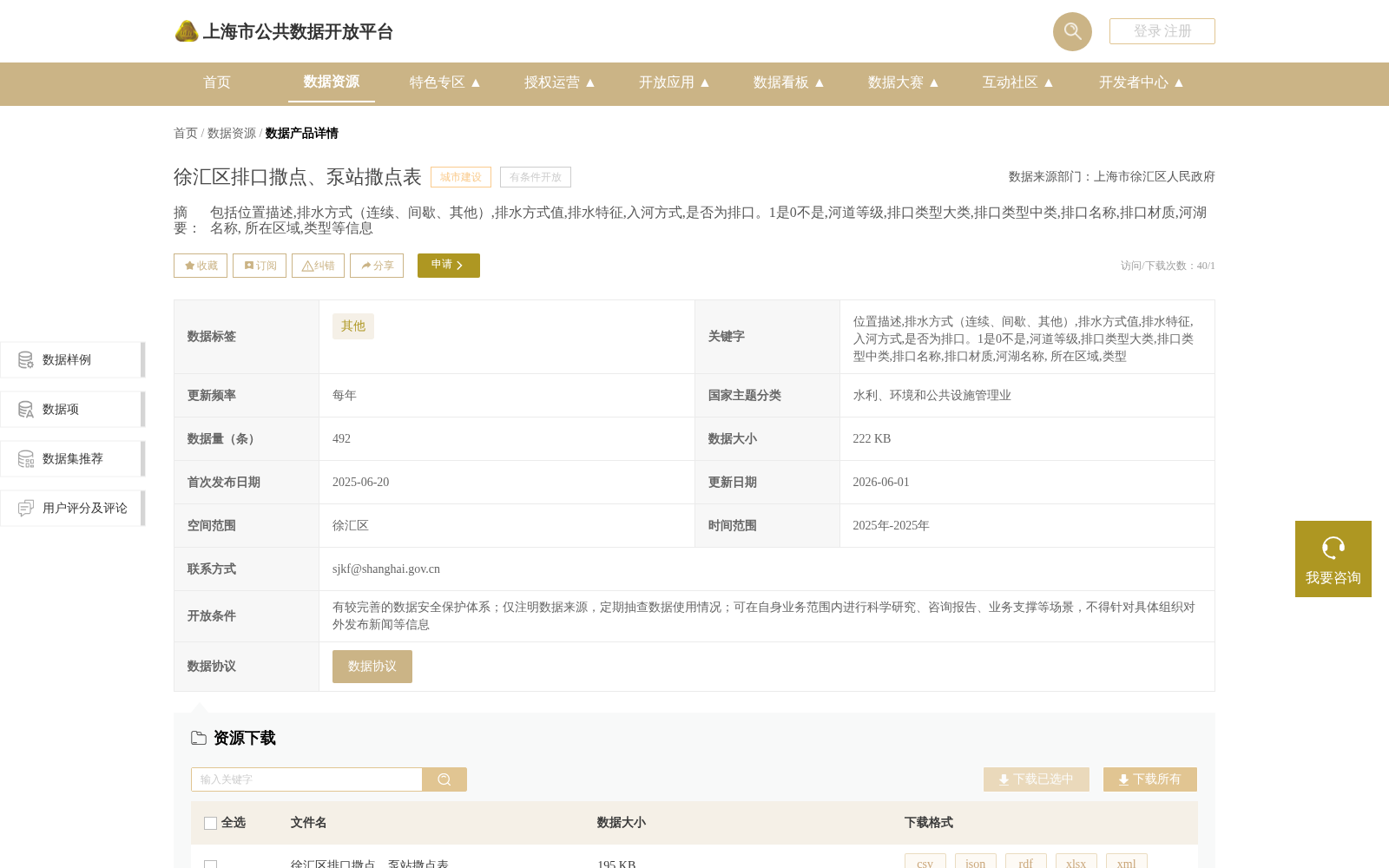Download the json format
1389x868 pixels.
click(976, 863)
